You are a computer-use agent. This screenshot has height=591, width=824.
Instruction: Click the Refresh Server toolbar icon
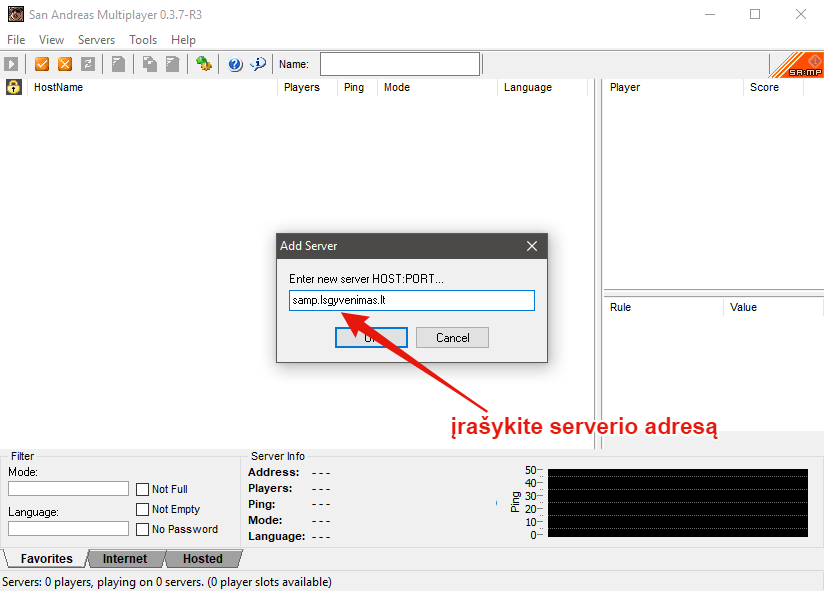[x=88, y=64]
